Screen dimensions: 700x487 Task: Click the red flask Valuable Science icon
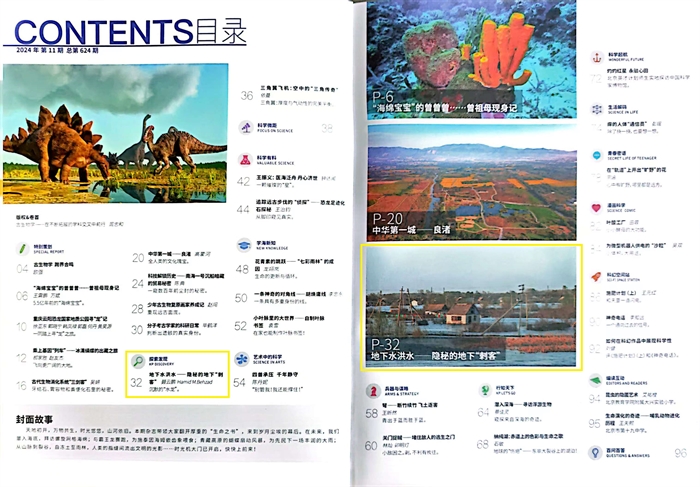(243, 160)
